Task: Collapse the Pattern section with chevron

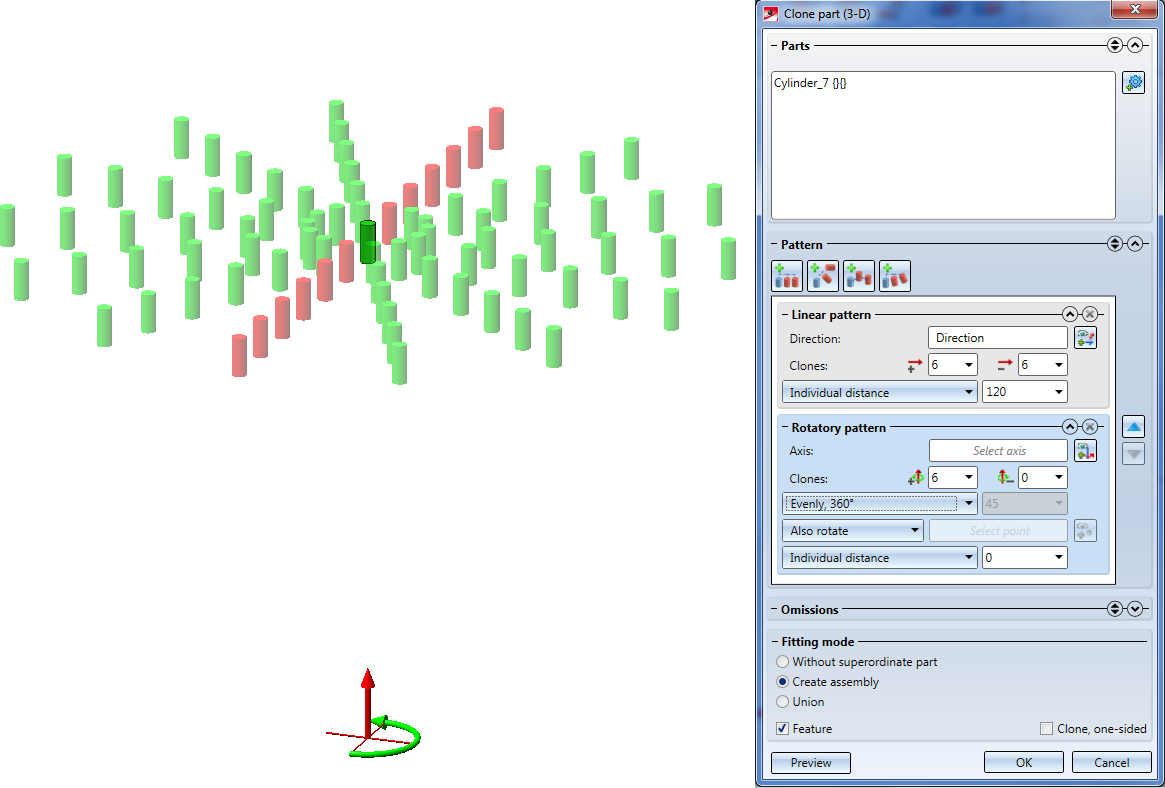Action: click(1135, 244)
